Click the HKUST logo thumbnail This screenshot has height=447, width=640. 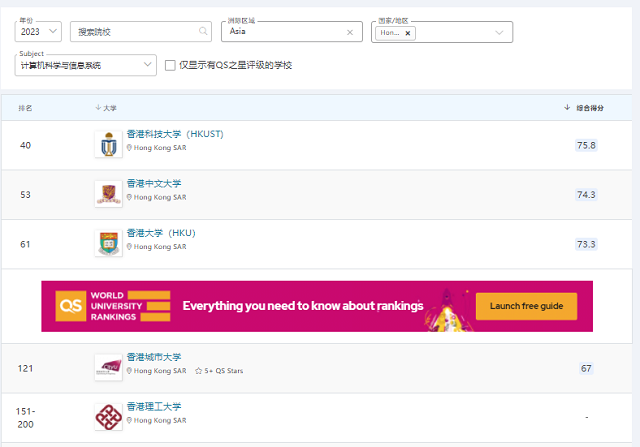coord(109,144)
